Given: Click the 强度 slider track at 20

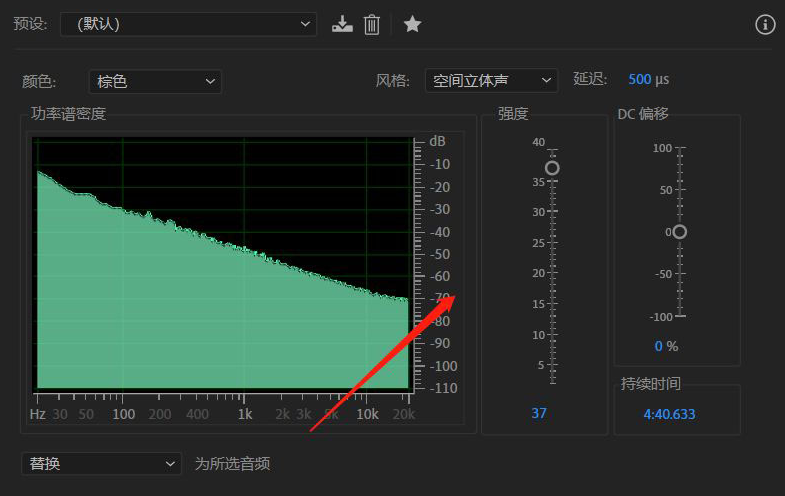Looking at the screenshot, I should click(x=552, y=273).
